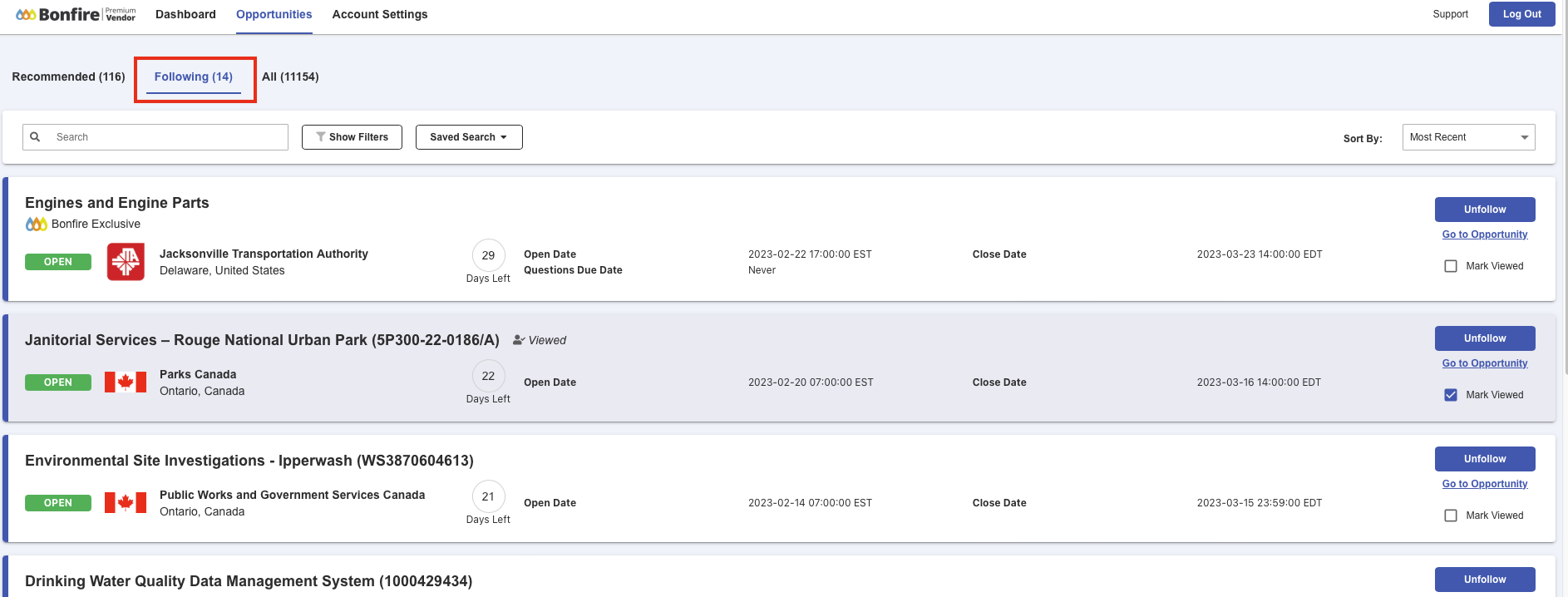Open Account Settings

tap(380, 14)
